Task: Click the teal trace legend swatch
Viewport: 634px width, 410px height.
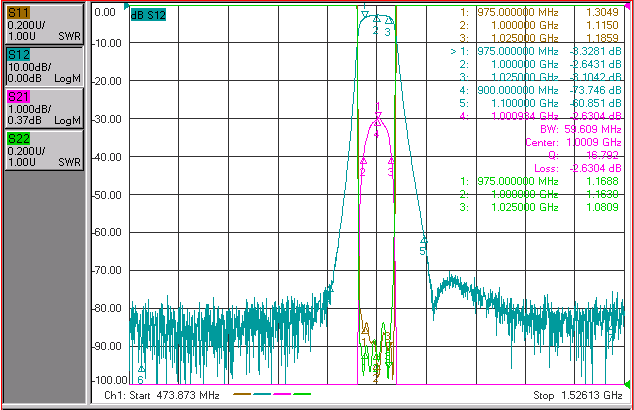Action: coord(262,394)
